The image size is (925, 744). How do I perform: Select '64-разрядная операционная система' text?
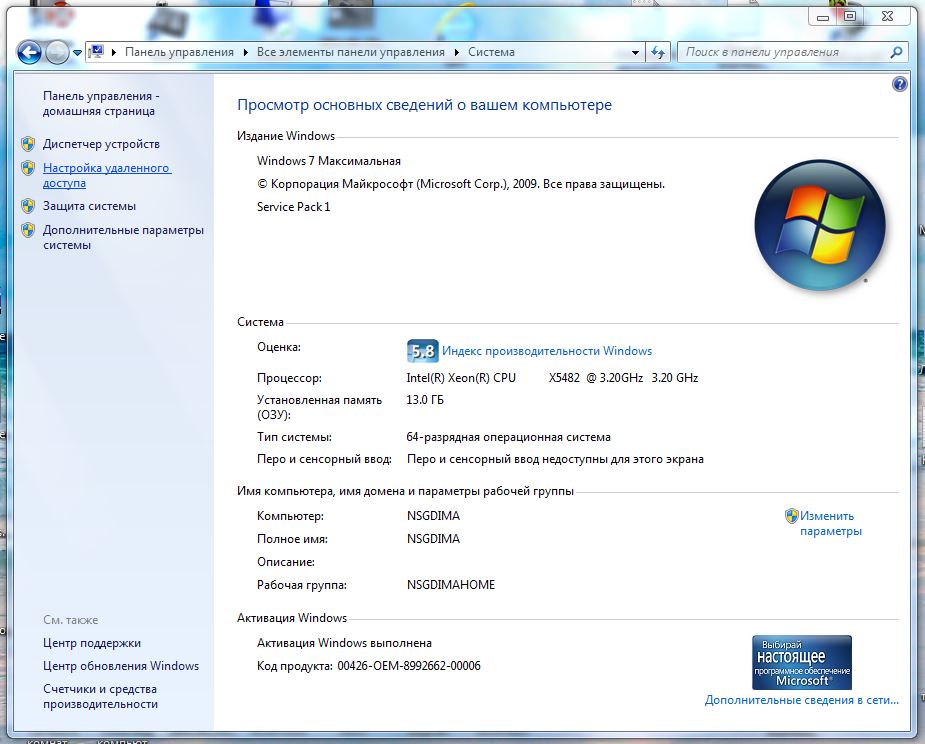508,437
